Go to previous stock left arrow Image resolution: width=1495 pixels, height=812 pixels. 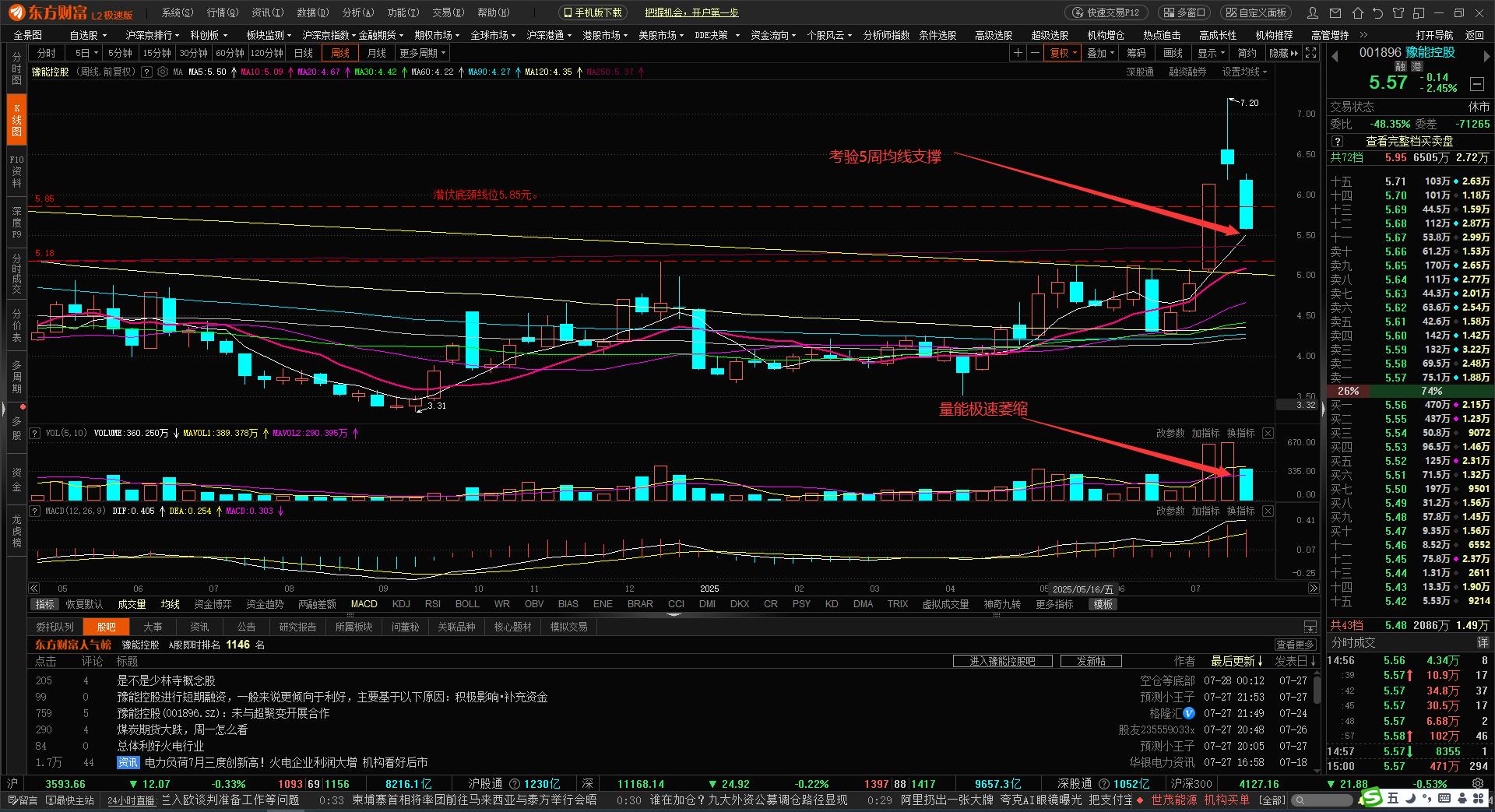[1335, 57]
